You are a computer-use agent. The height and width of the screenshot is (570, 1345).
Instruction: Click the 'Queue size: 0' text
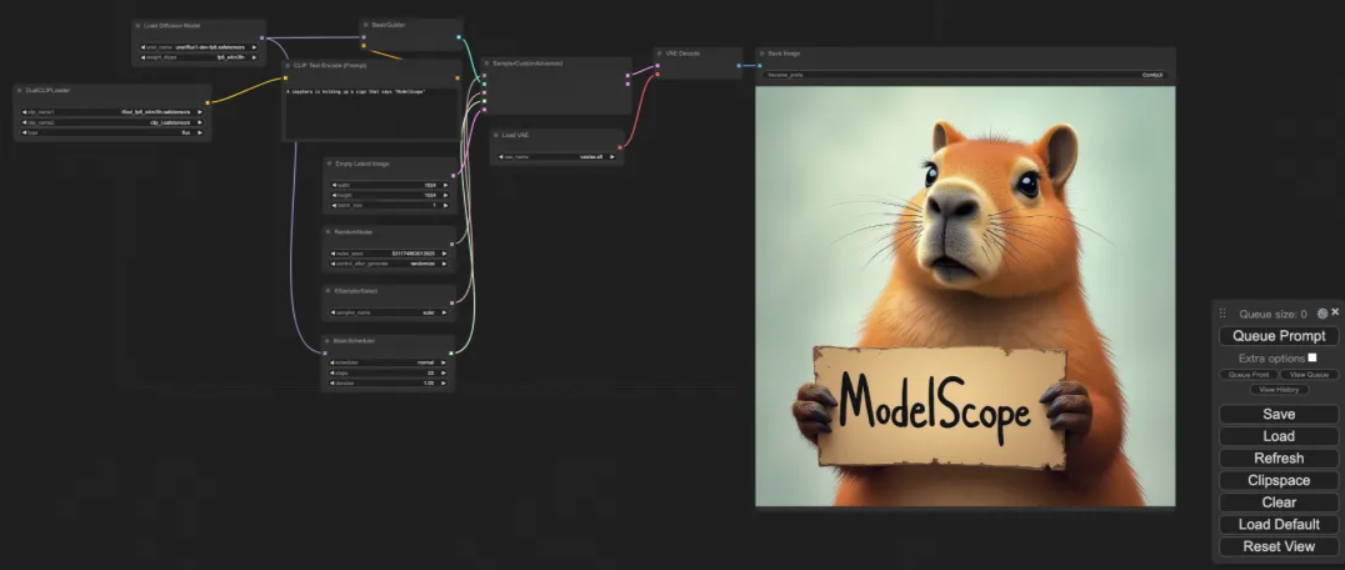(x=1272, y=314)
